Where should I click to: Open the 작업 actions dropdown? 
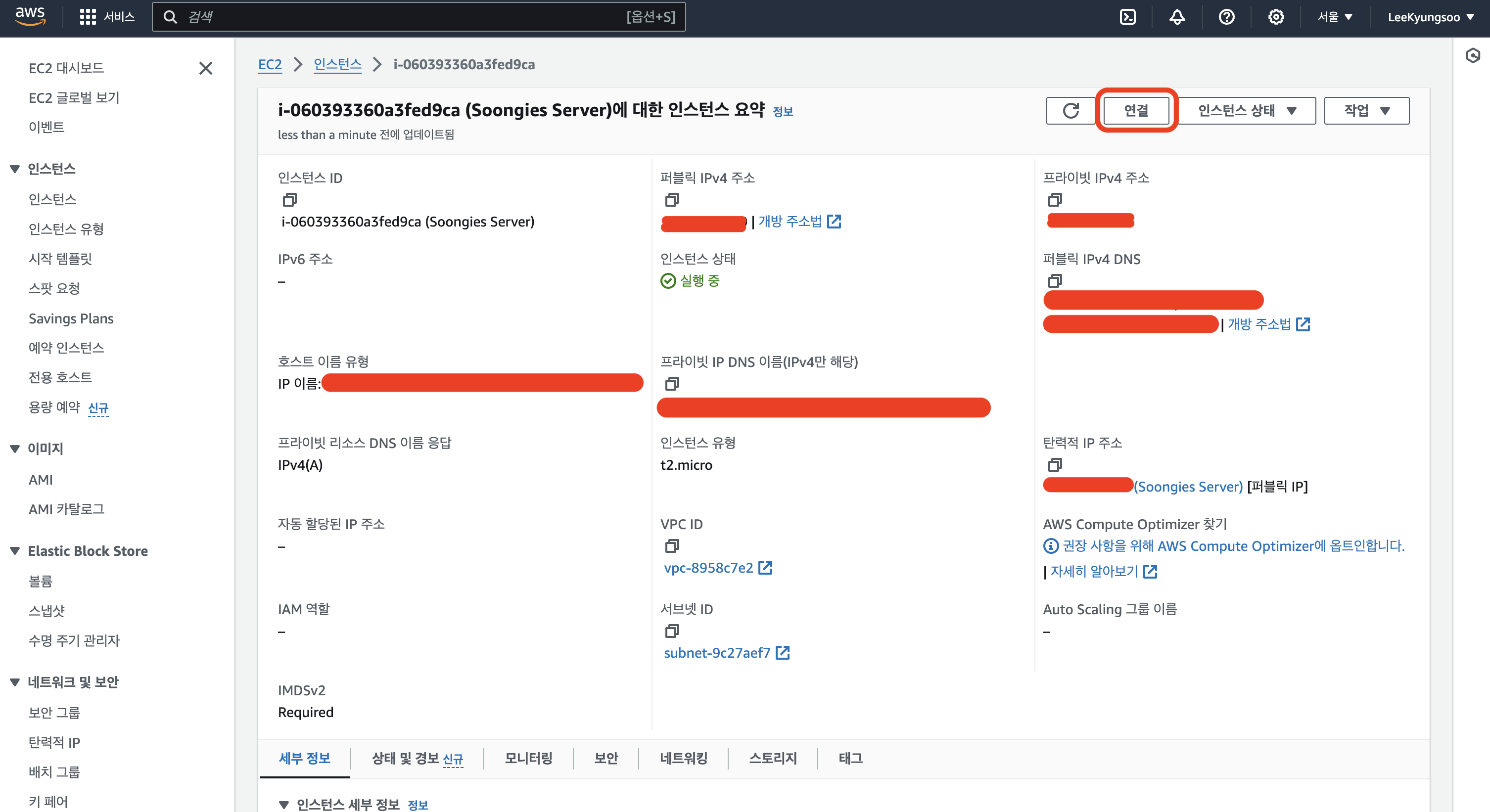[1366, 110]
